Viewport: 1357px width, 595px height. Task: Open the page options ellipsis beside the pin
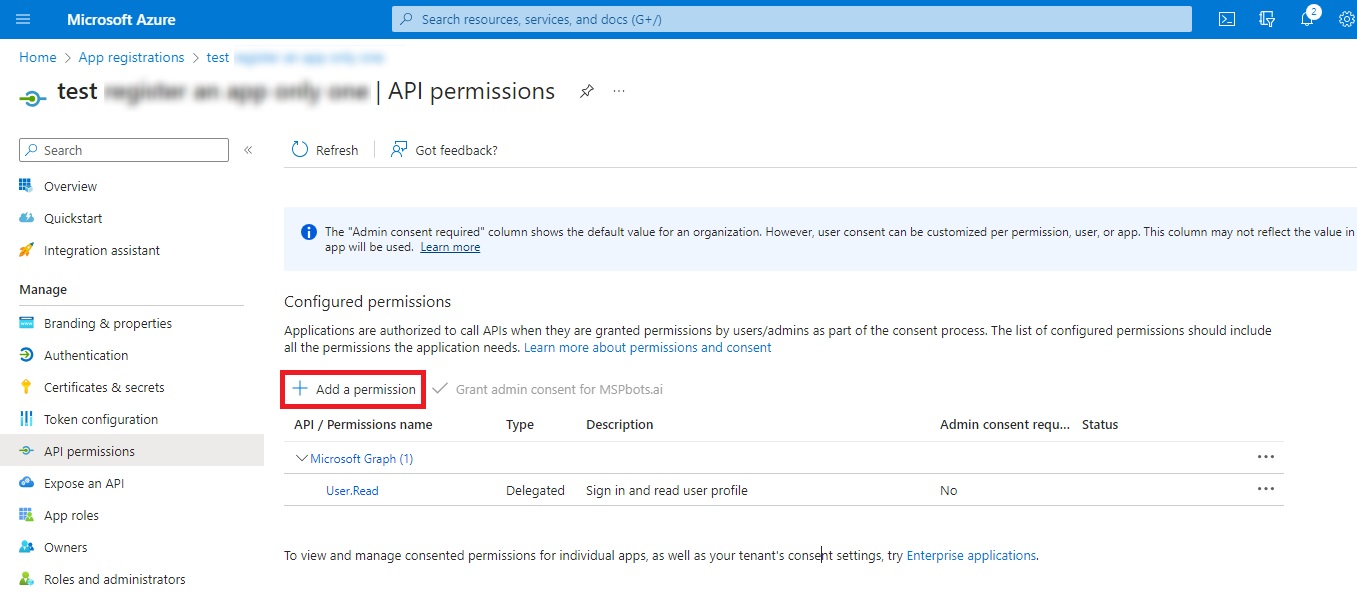coord(618,91)
